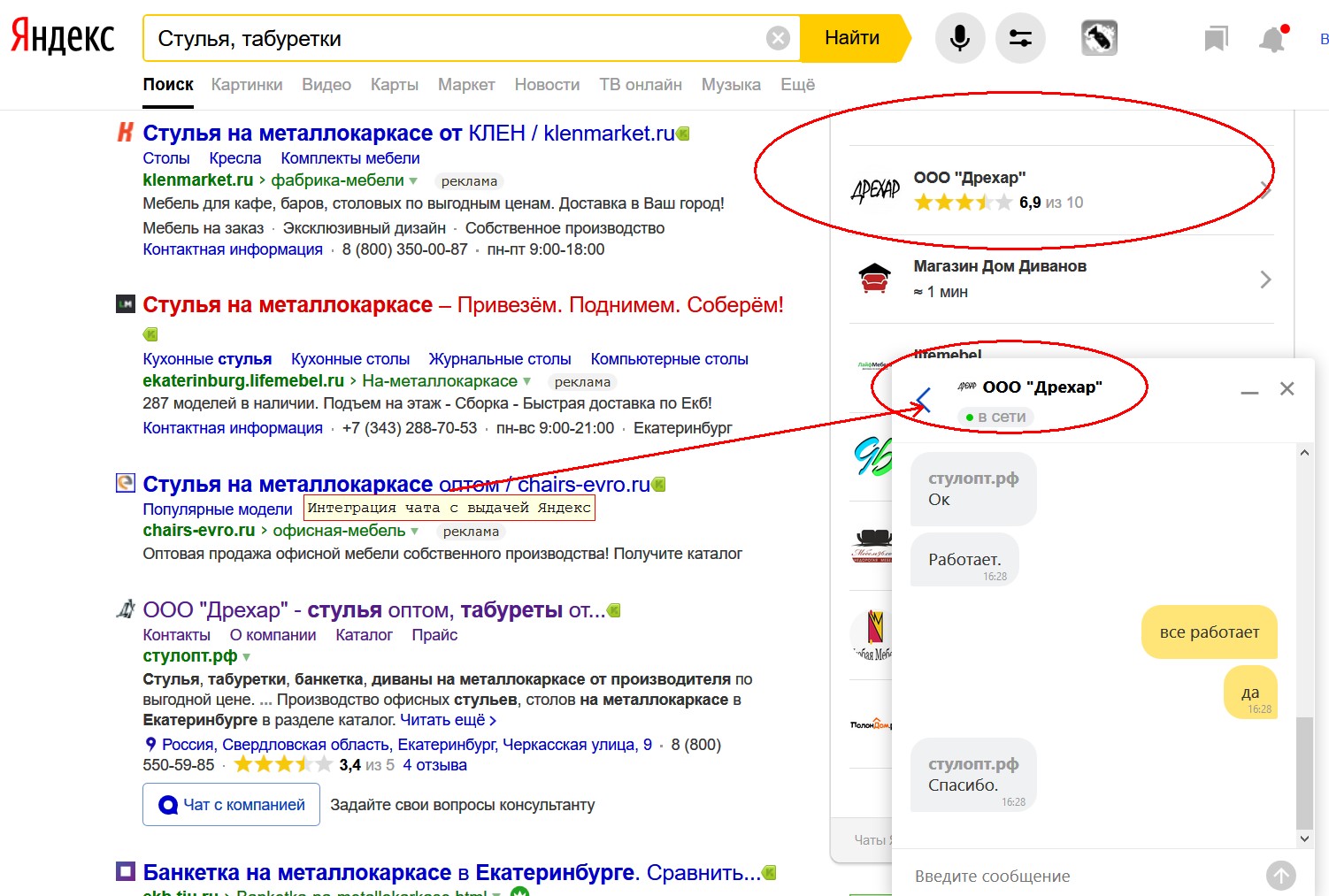1329x896 pixels.
Task: Click the map pin icon by the address
Action: (x=150, y=745)
